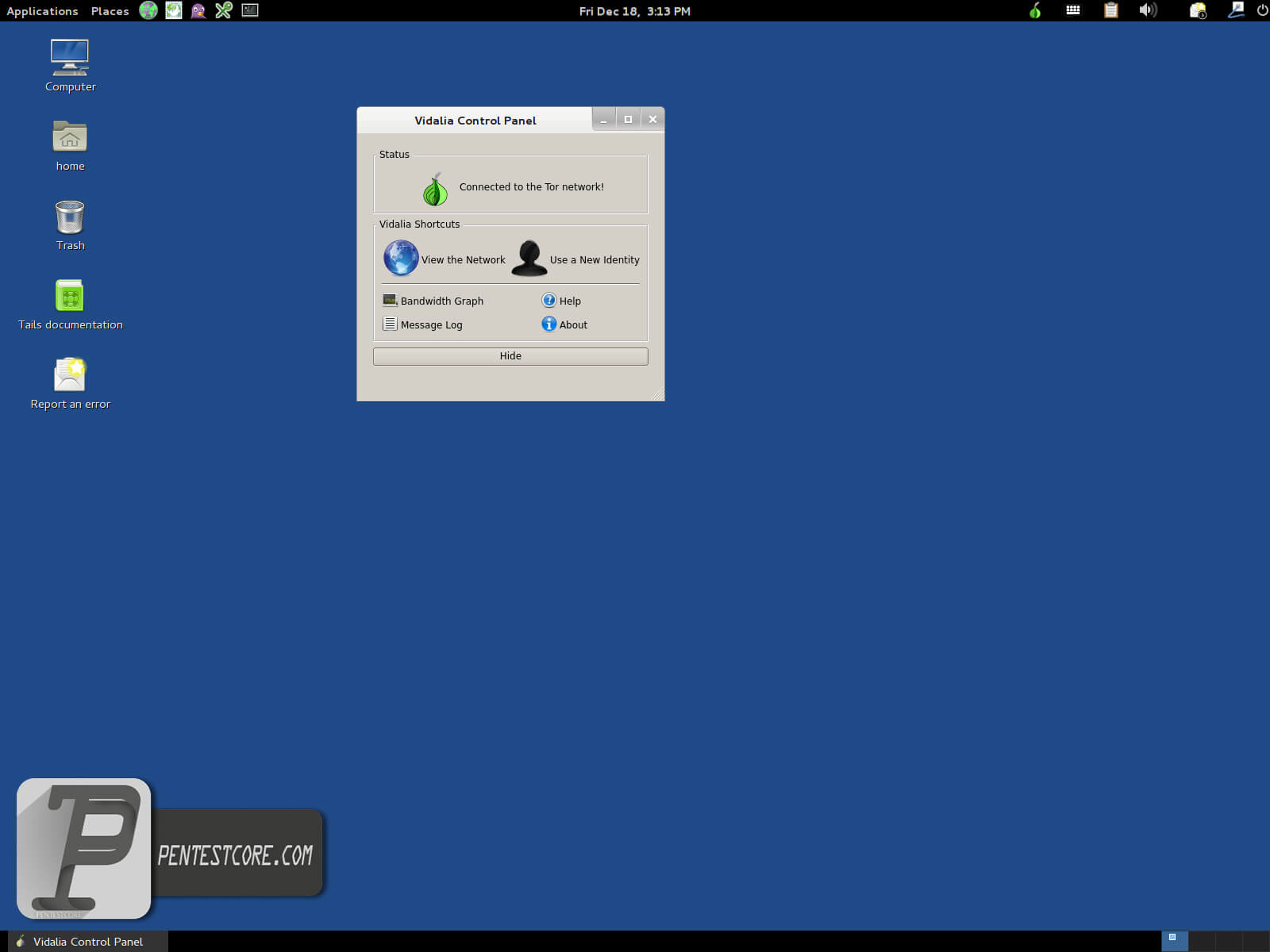Minimize the Vidalia Control Panel window

(603, 119)
